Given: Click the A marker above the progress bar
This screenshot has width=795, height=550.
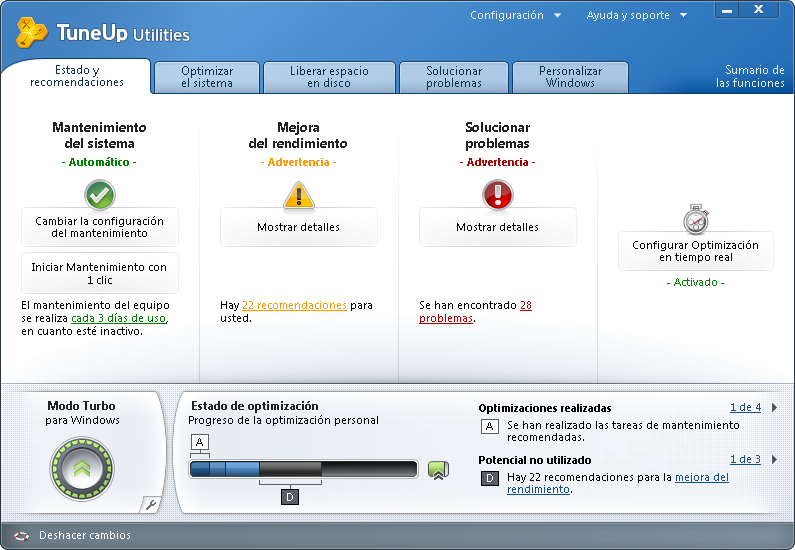Looking at the screenshot, I should [200, 442].
